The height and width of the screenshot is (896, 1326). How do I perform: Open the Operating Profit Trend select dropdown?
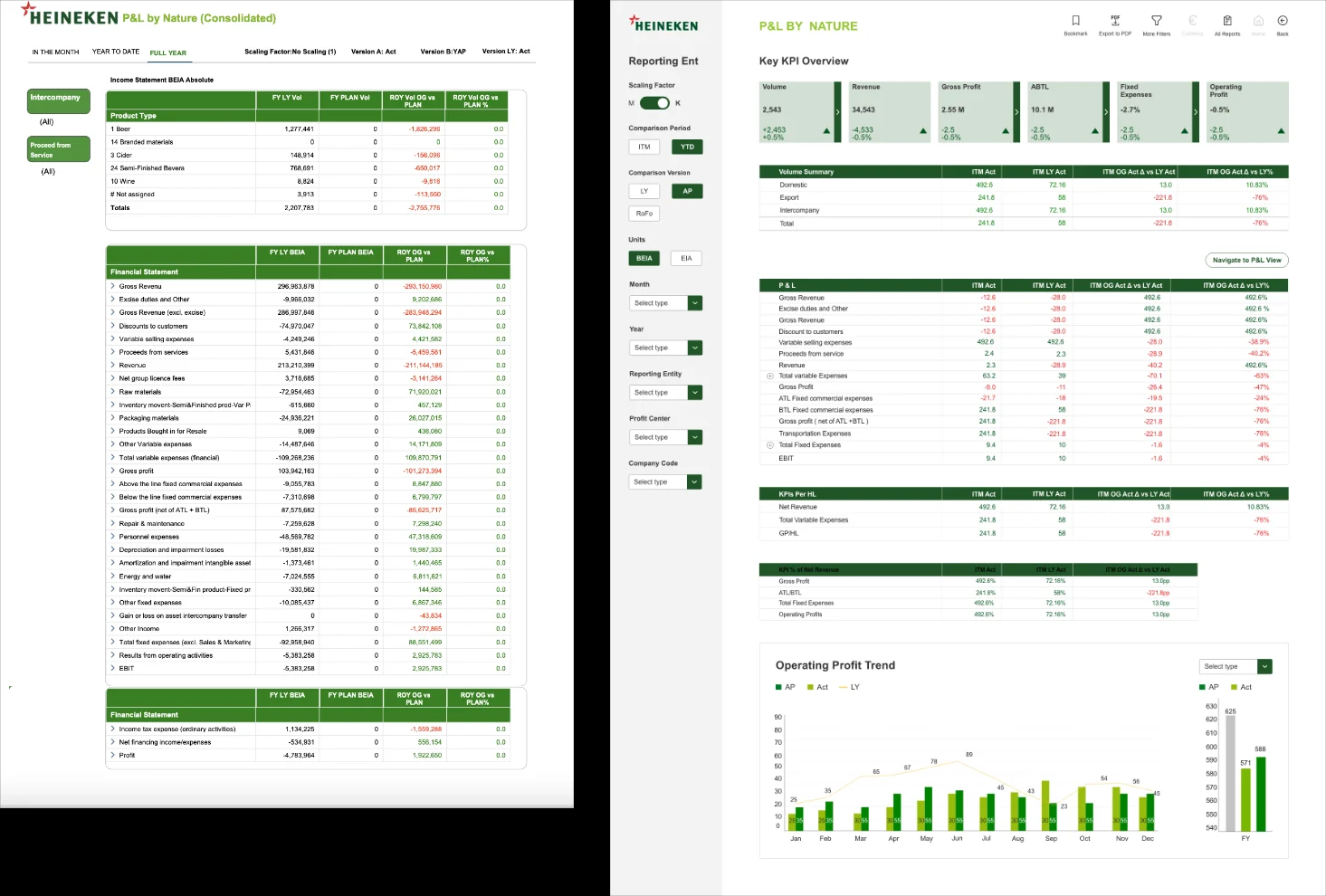pyautogui.click(x=1235, y=666)
